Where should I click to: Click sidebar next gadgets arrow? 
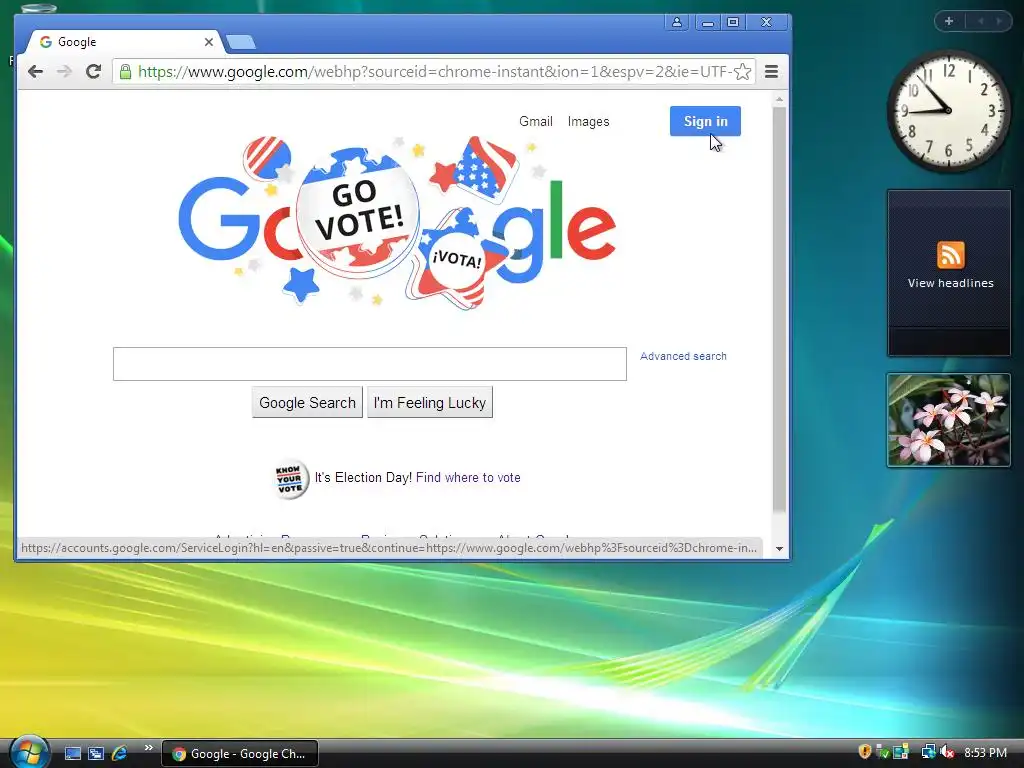999,21
